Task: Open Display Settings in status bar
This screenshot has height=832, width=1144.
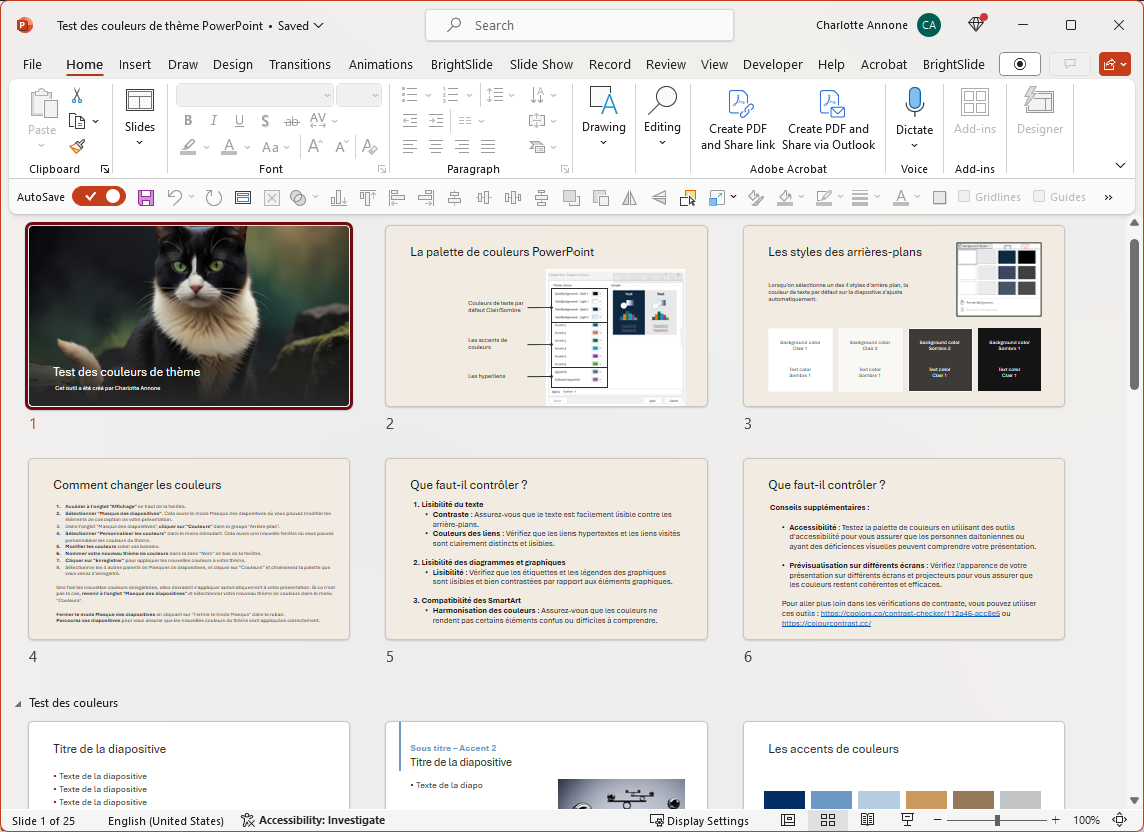Action: tap(699, 820)
